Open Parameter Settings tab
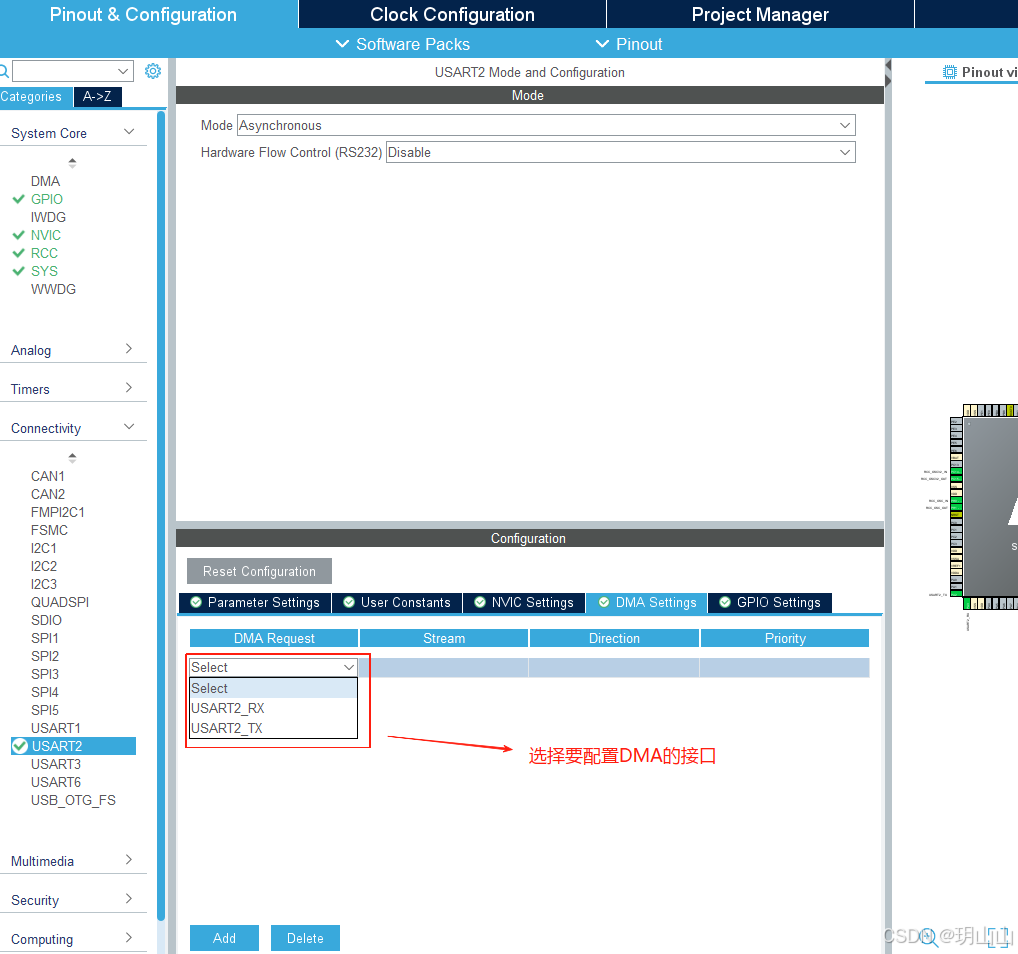The image size is (1018, 954). pos(255,603)
